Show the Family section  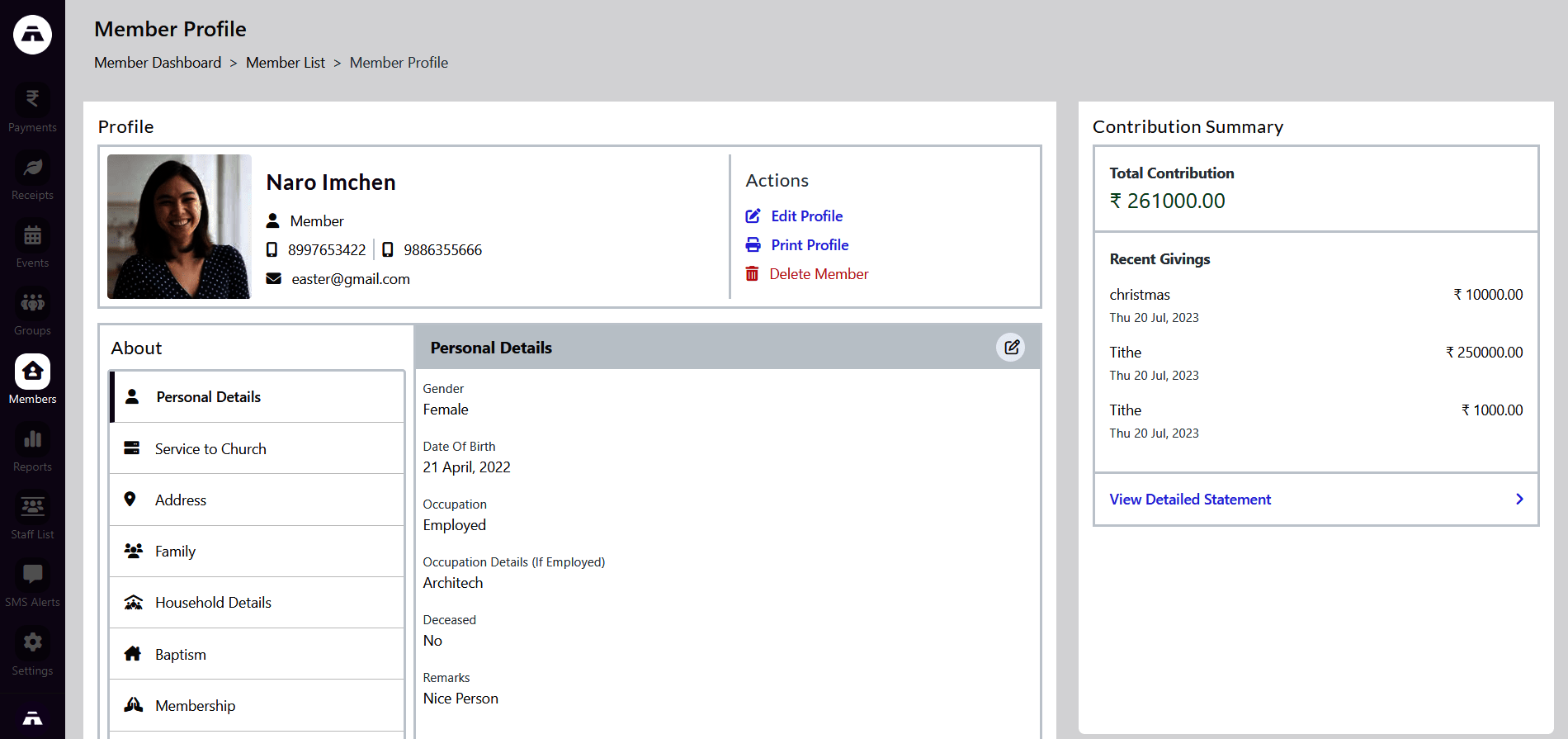175,552
